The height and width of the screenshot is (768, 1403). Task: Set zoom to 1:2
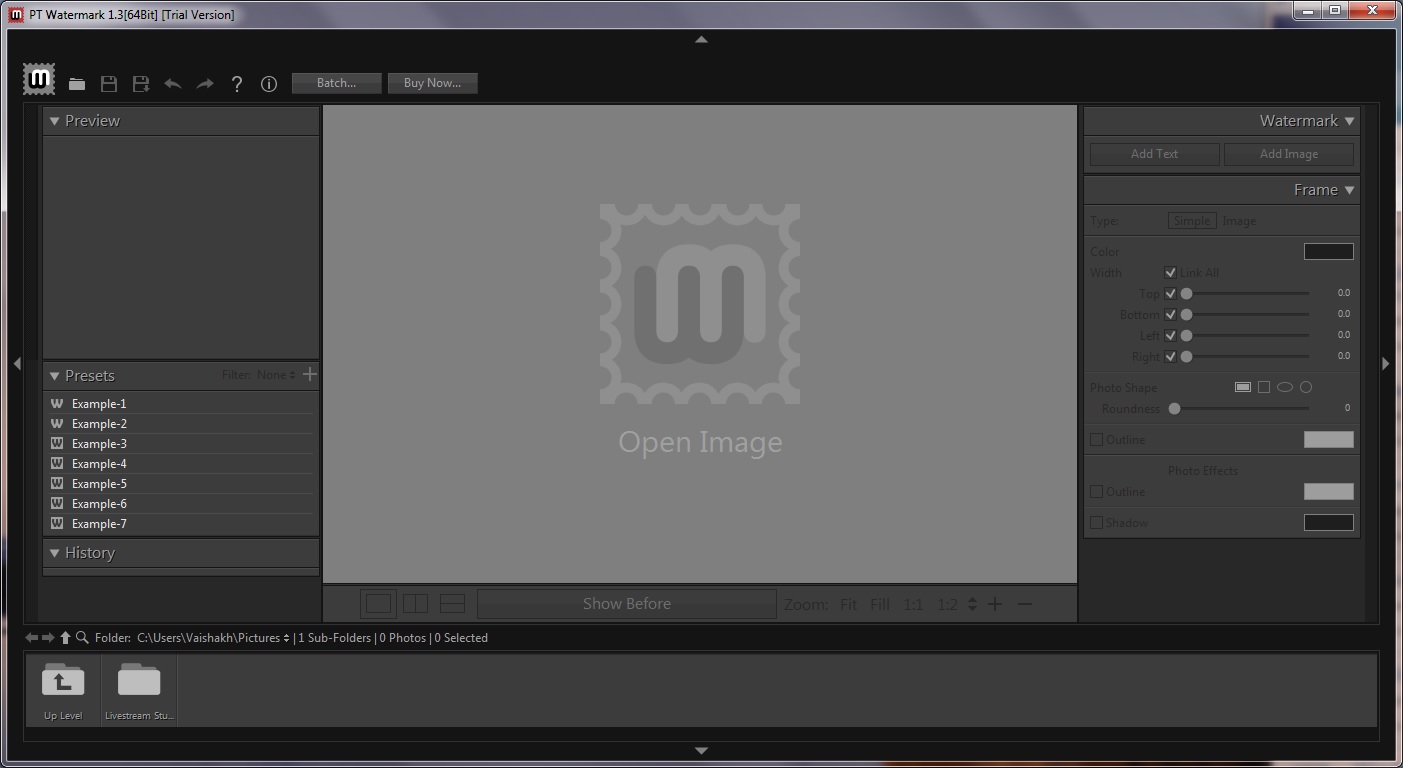[x=947, y=604]
